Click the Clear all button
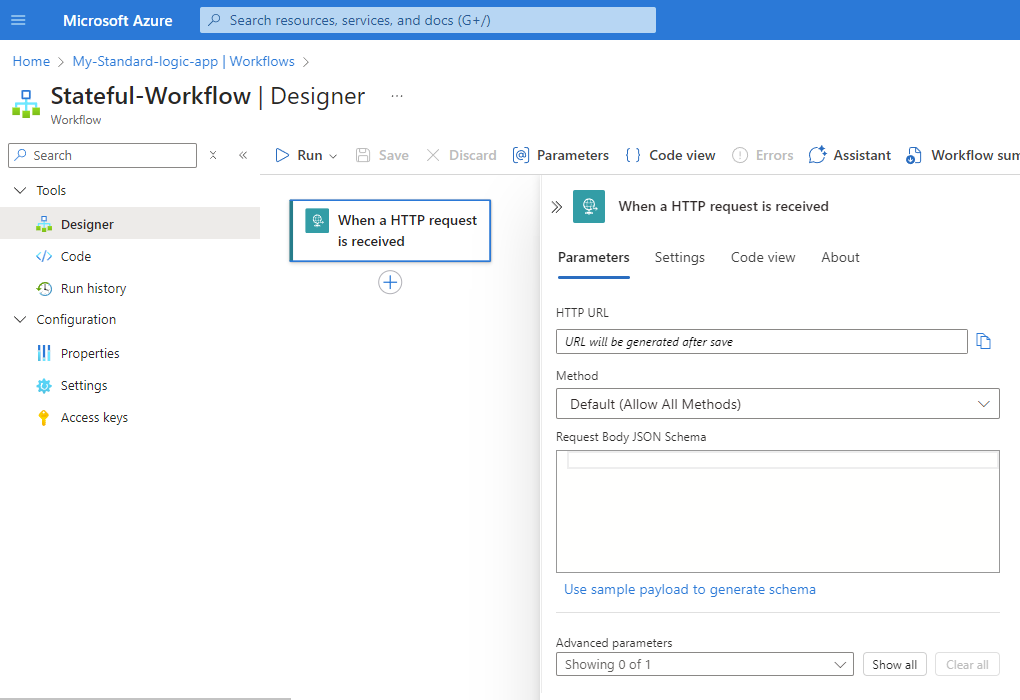 point(967,664)
